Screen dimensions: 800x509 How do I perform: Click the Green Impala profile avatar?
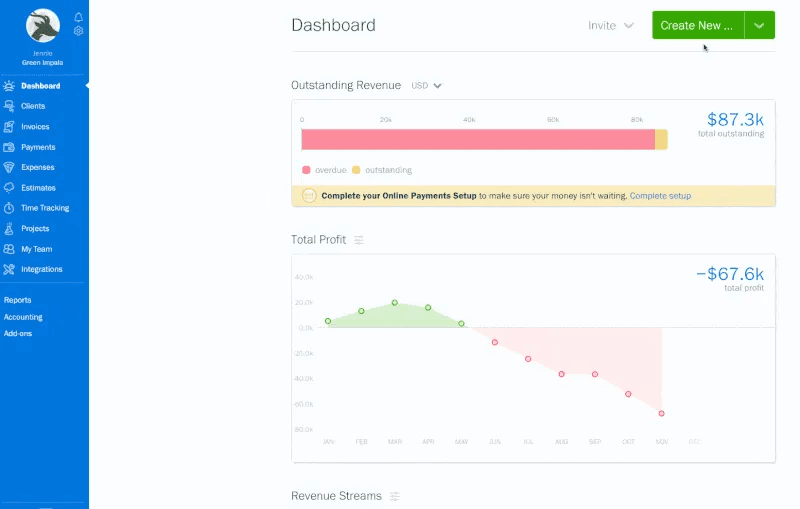coord(42,26)
